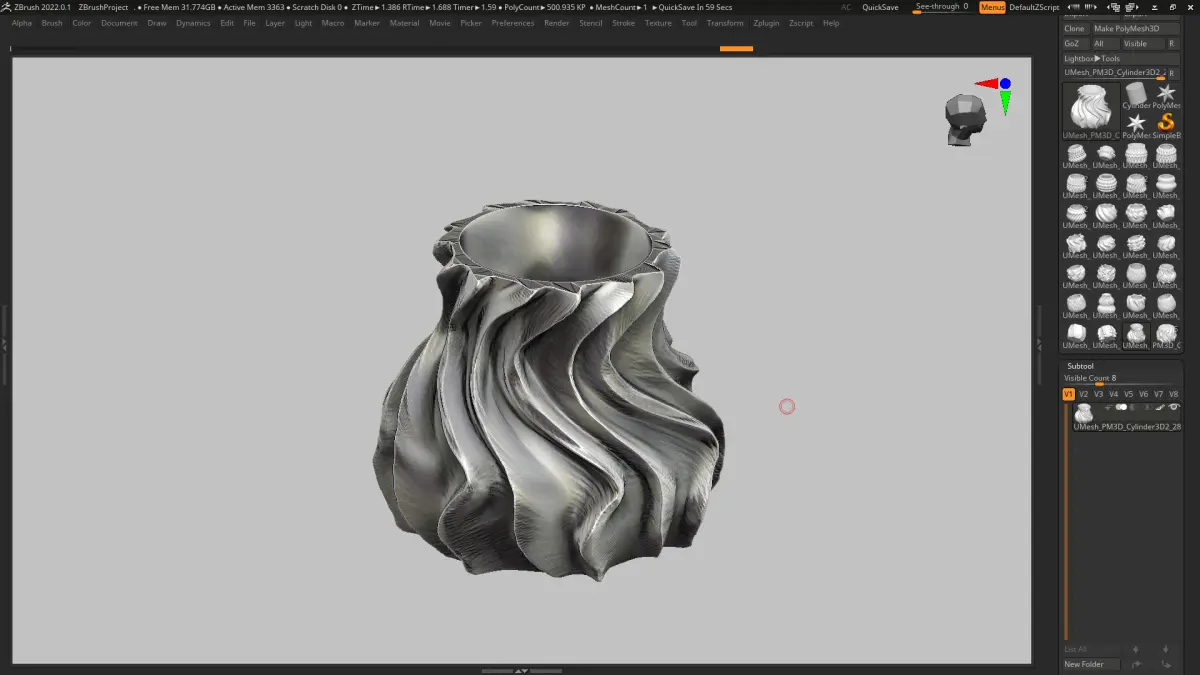Open the Document menu
Viewport: 1200px width, 675px height.
(119, 23)
